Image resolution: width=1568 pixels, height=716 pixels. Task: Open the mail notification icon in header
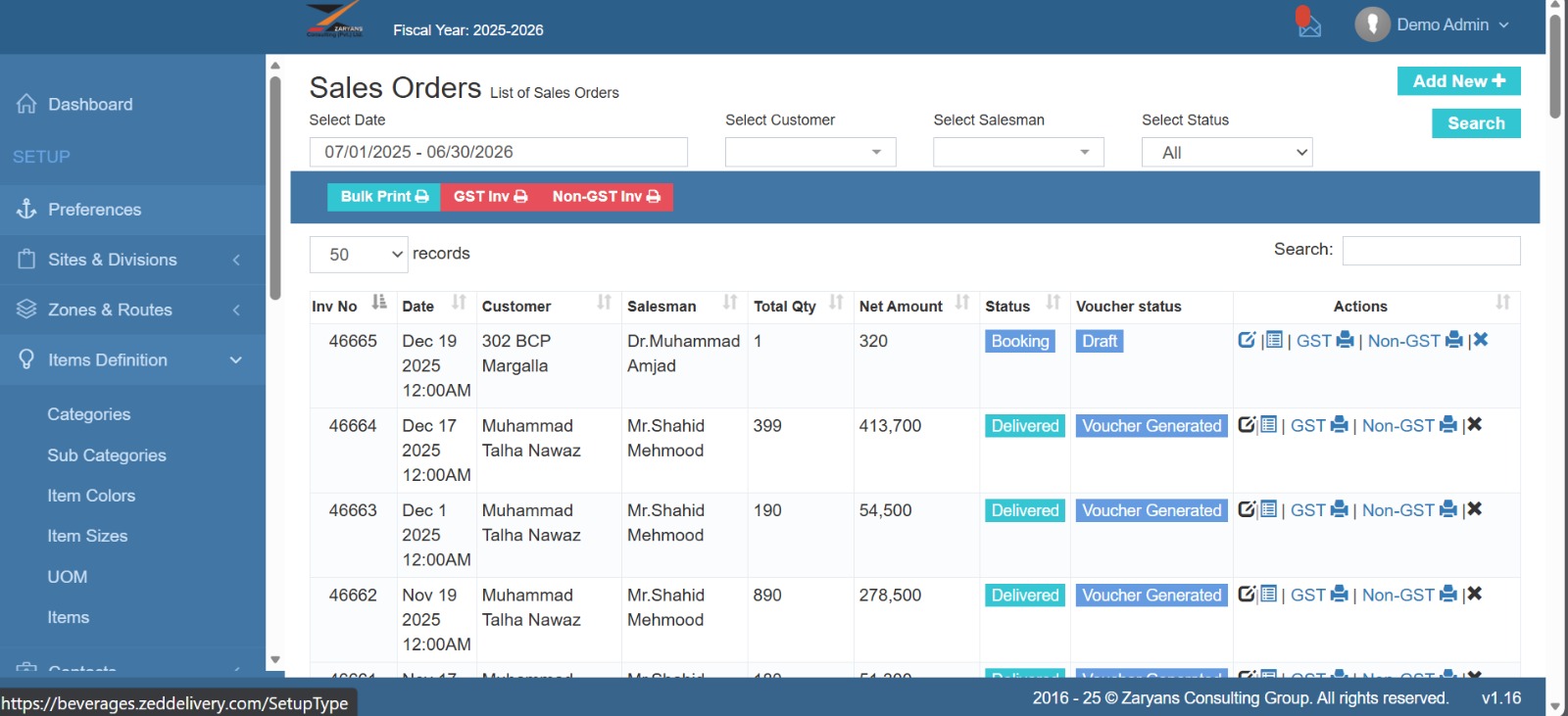pos(1309,26)
